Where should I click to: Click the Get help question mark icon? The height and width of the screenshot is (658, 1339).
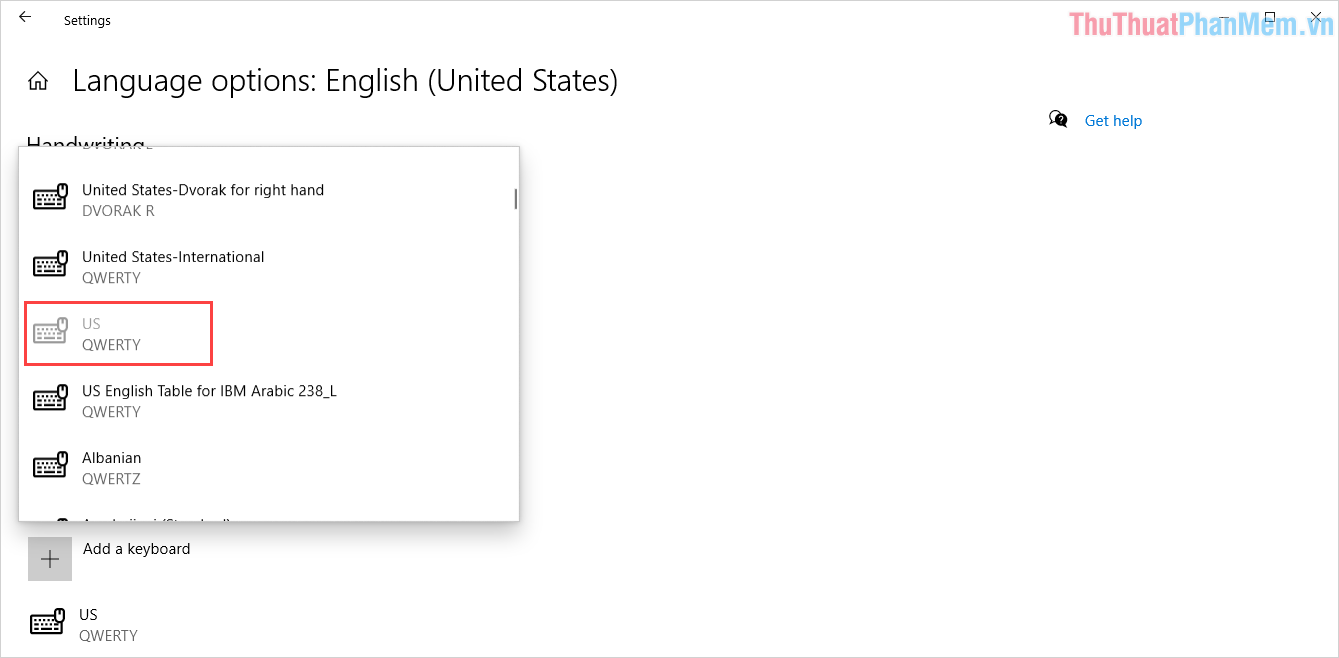coord(1057,120)
